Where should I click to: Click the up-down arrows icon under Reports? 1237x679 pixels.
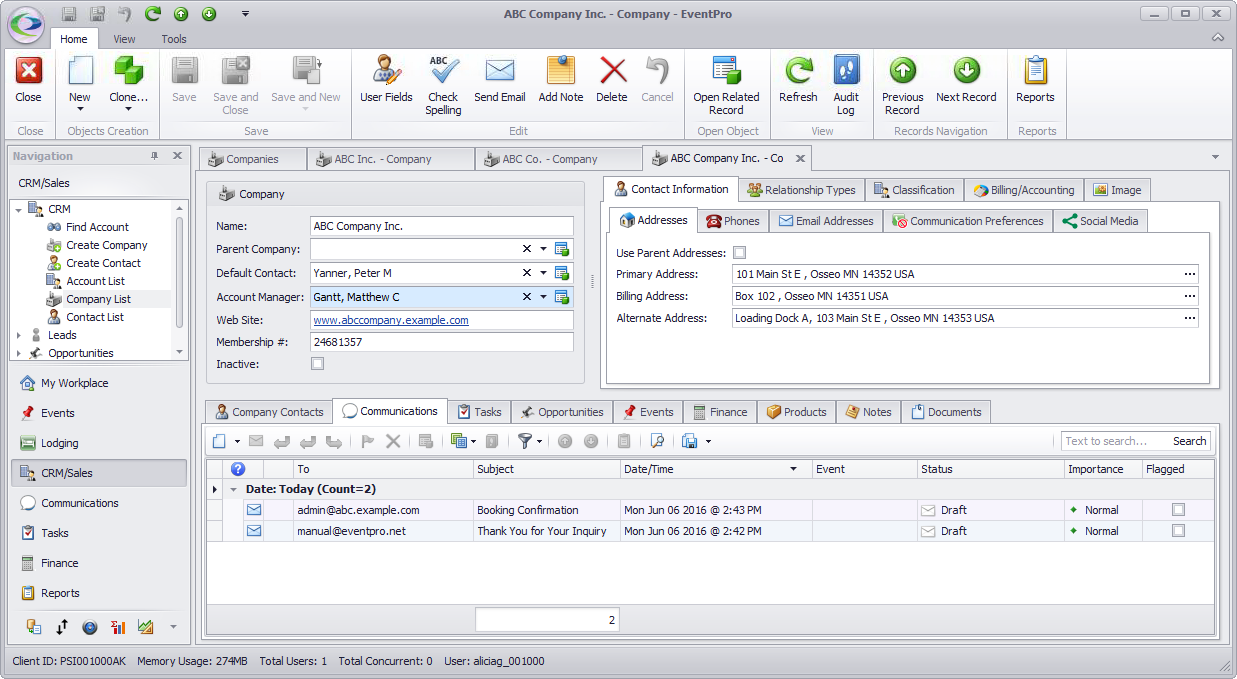(x=62, y=627)
